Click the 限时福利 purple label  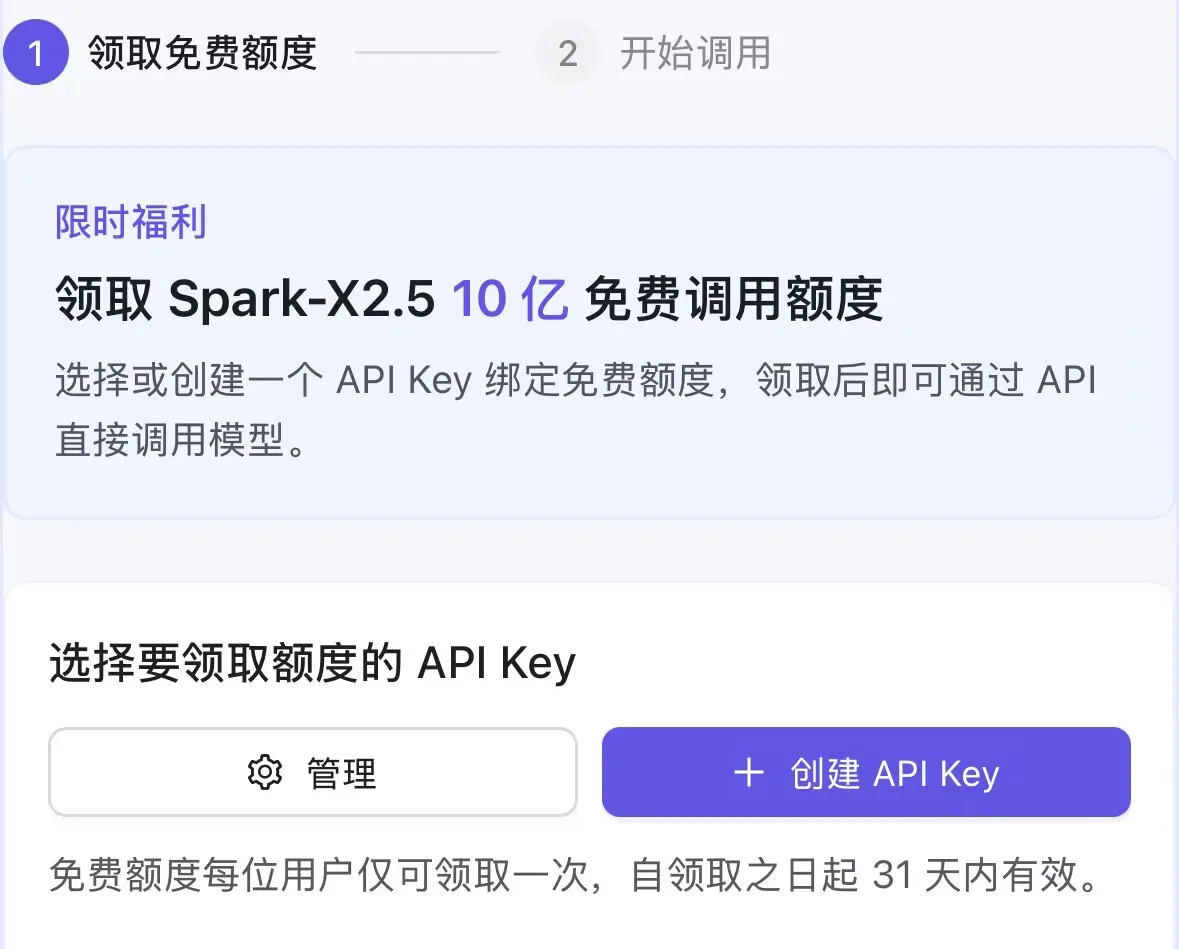131,222
